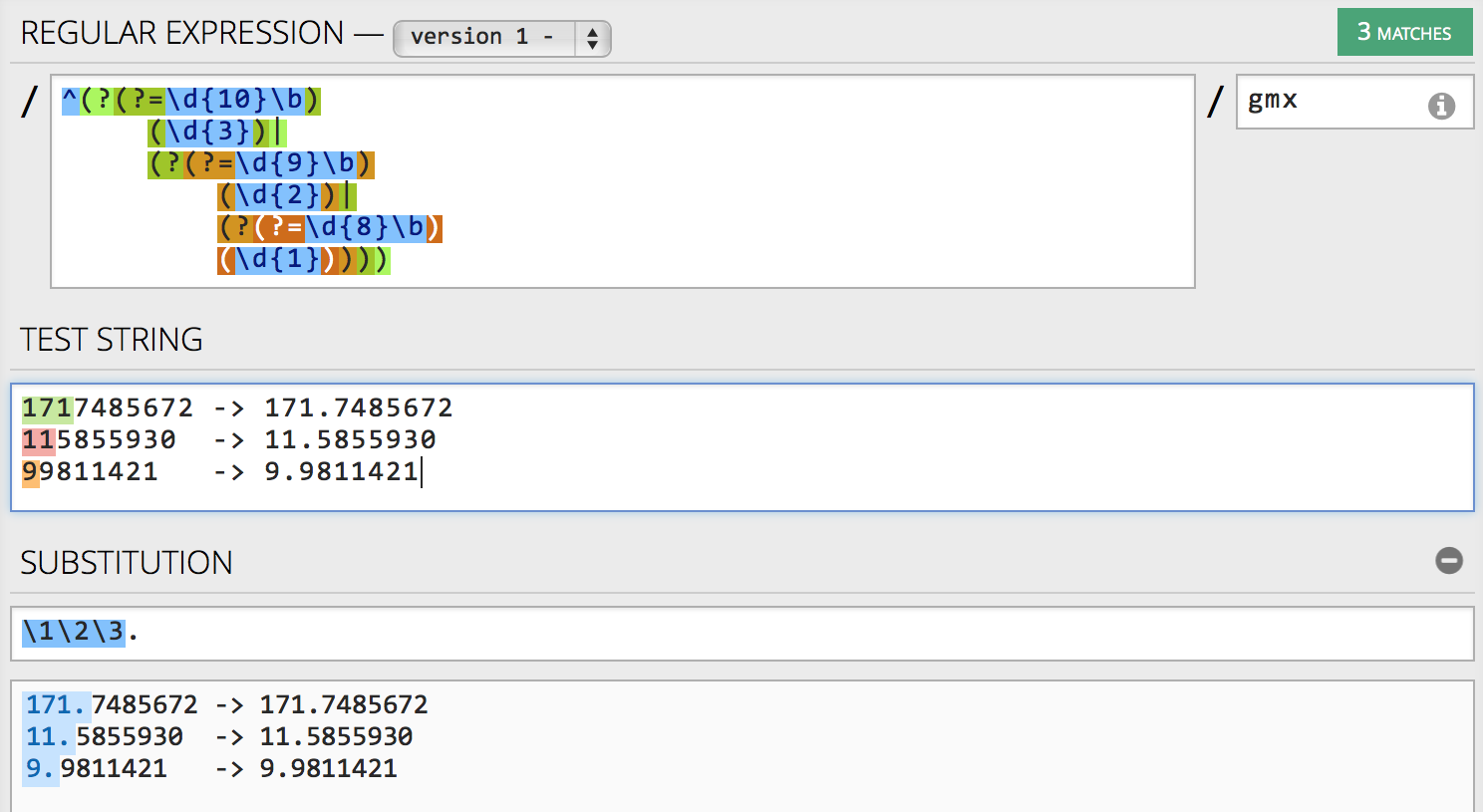This screenshot has height=812, width=1483.
Task: Click the flags info icon
Action: [1441, 106]
